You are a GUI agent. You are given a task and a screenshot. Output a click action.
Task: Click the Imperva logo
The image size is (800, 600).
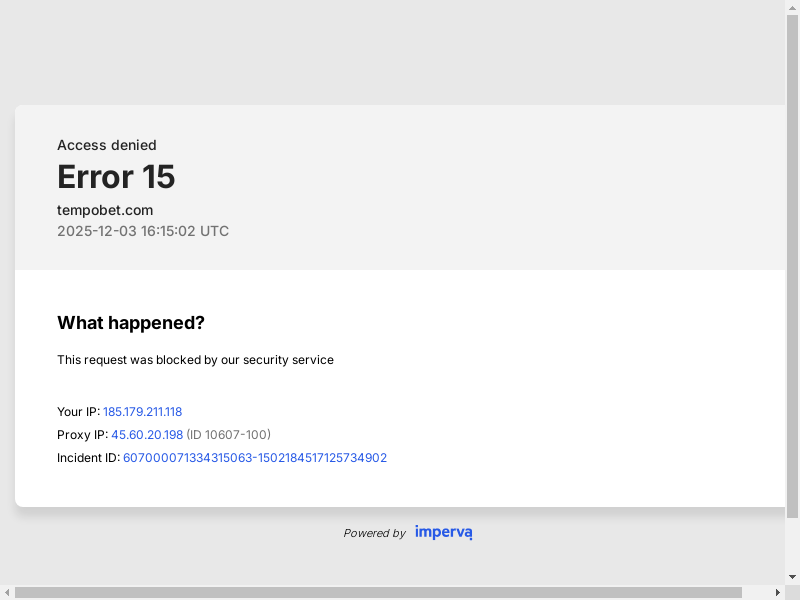pyautogui.click(x=443, y=532)
